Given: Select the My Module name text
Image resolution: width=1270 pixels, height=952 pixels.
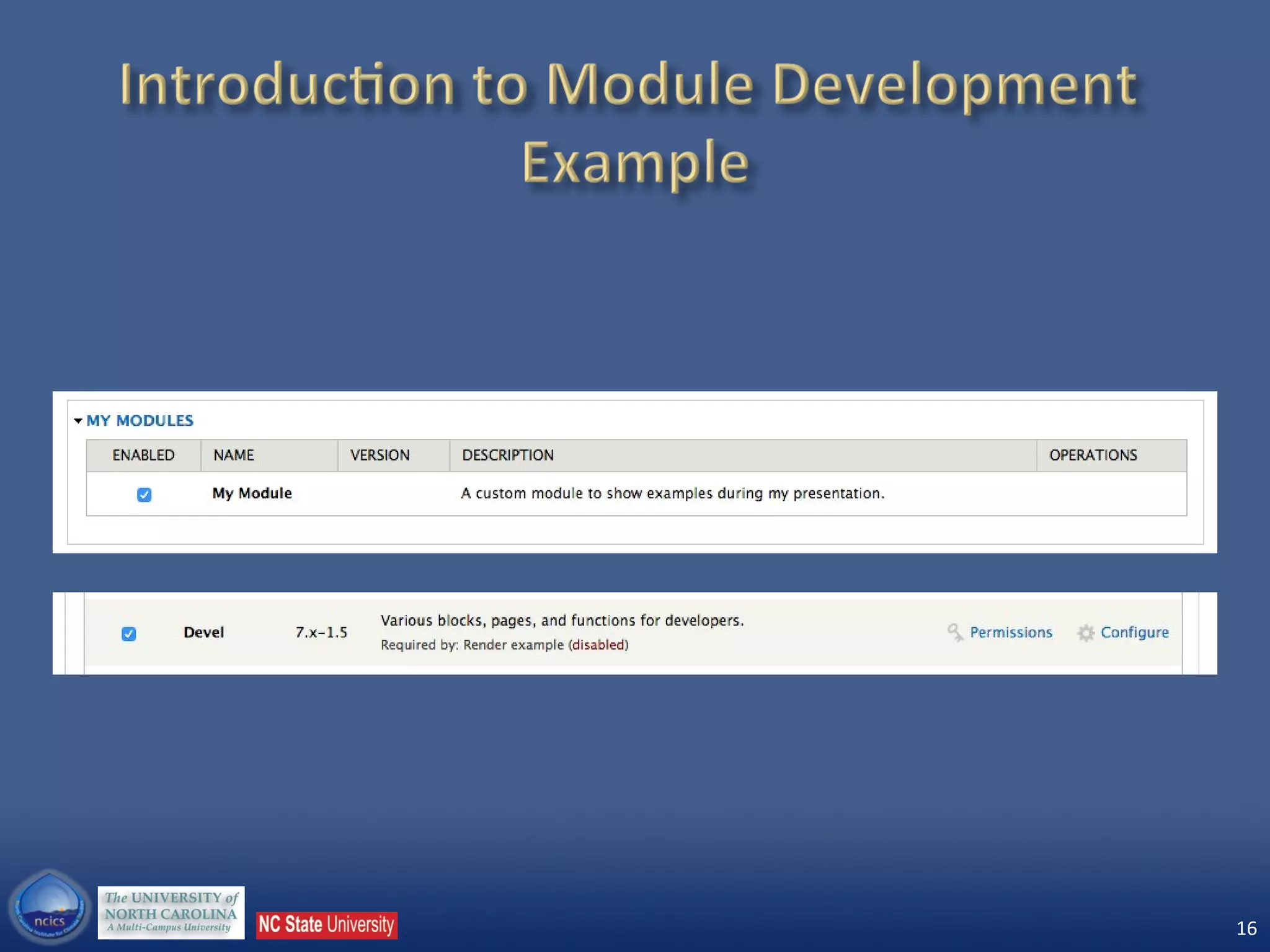Looking at the screenshot, I should click(252, 493).
